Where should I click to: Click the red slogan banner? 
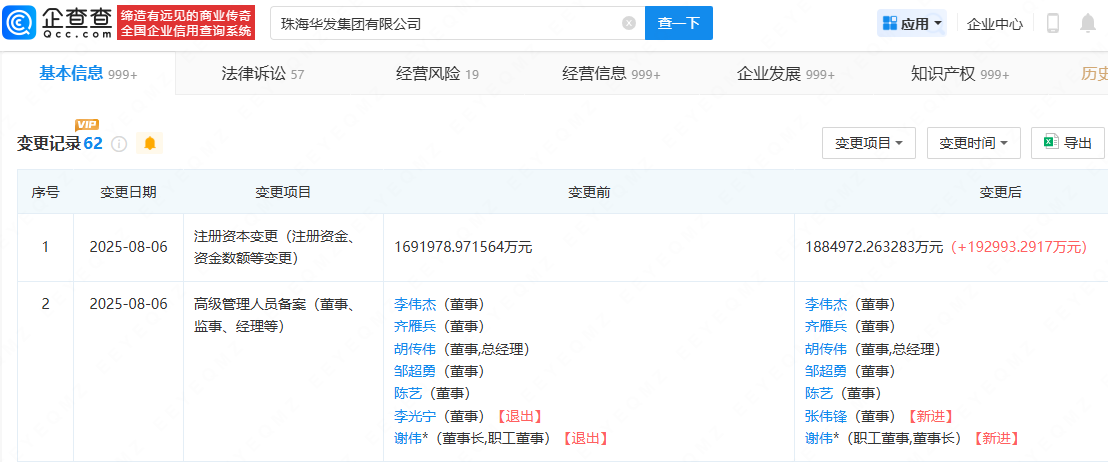pos(186,23)
